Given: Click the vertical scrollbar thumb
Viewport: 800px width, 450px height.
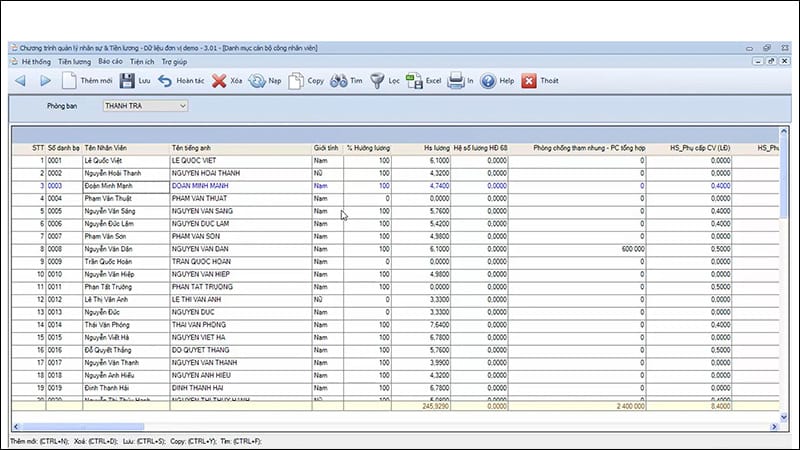Looking at the screenshot, I should click(x=784, y=179).
